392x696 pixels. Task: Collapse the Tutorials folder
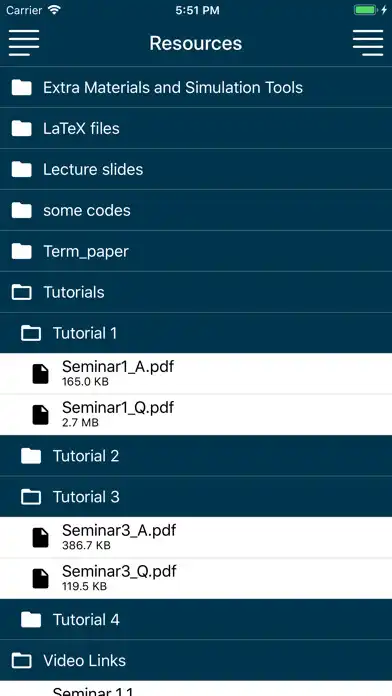pos(196,292)
